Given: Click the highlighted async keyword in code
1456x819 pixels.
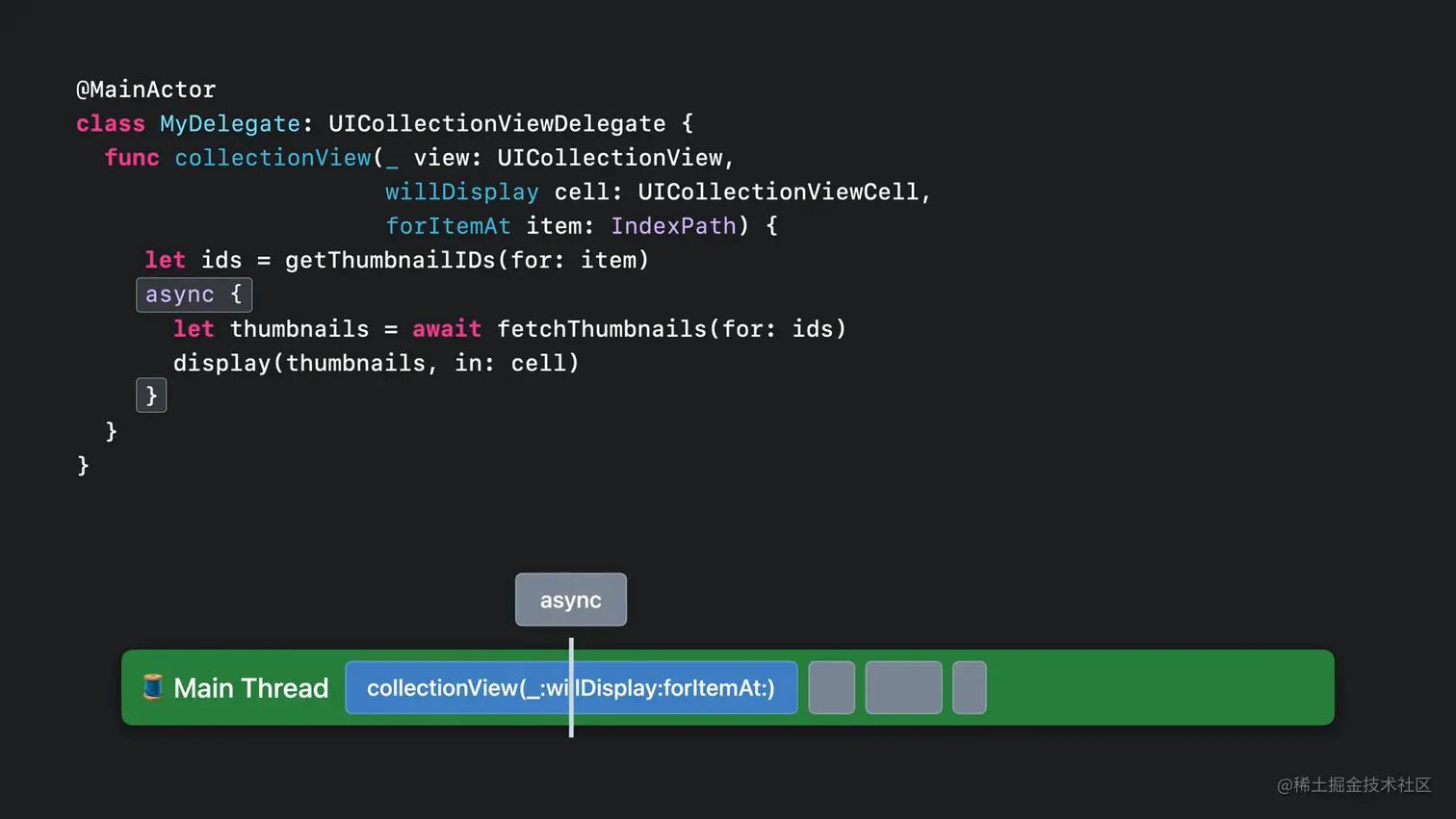Looking at the screenshot, I should pos(180,294).
